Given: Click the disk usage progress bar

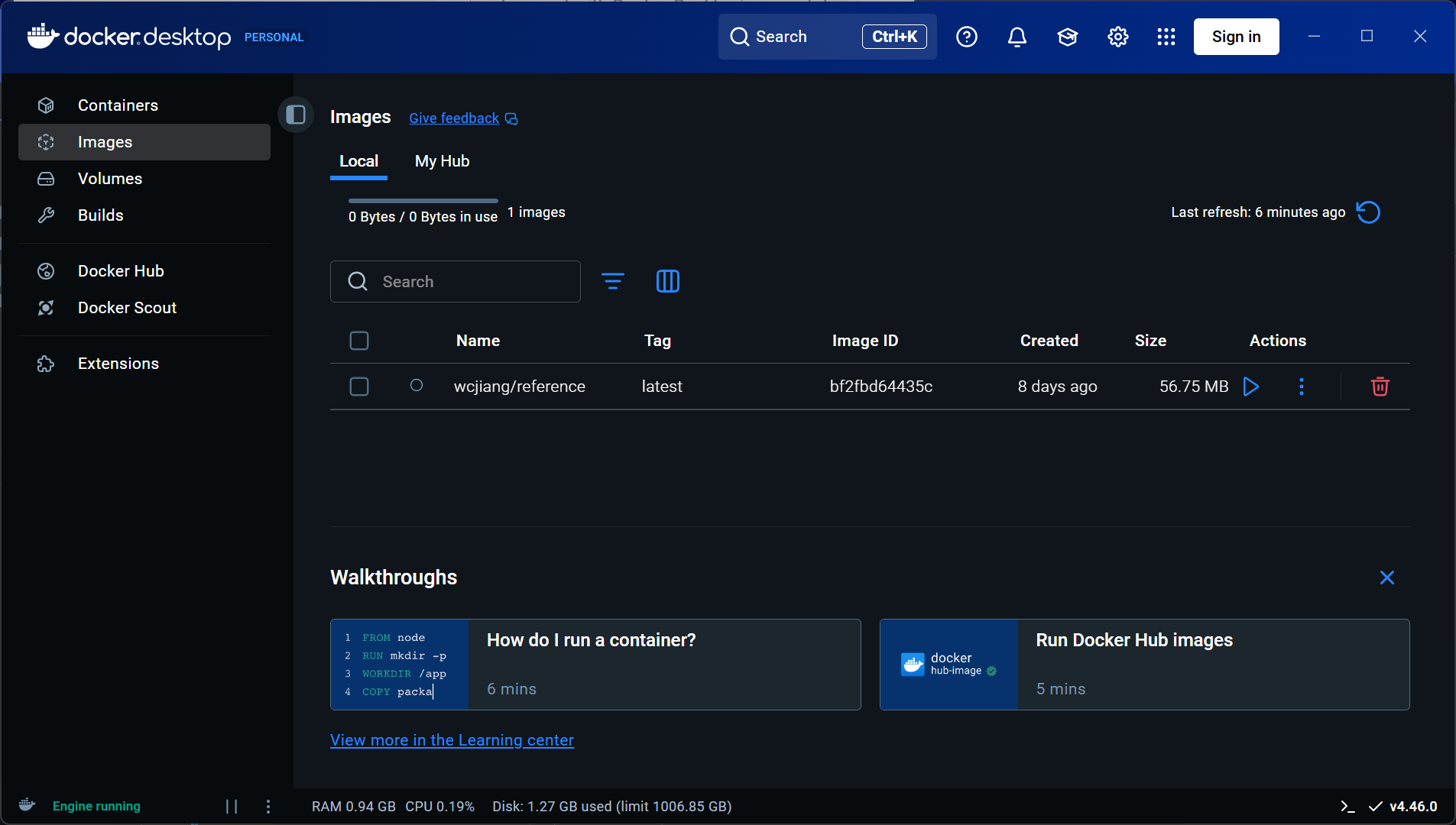Looking at the screenshot, I should (423, 201).
